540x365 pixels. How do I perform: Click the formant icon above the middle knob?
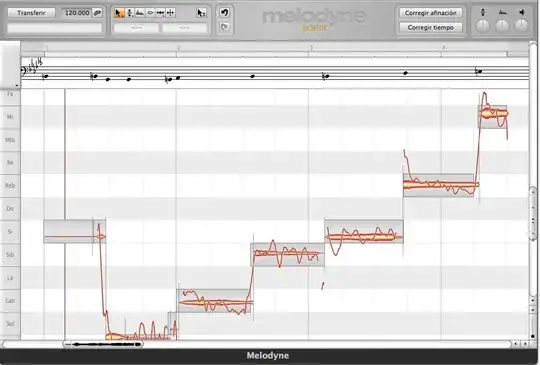click(502, 12)
